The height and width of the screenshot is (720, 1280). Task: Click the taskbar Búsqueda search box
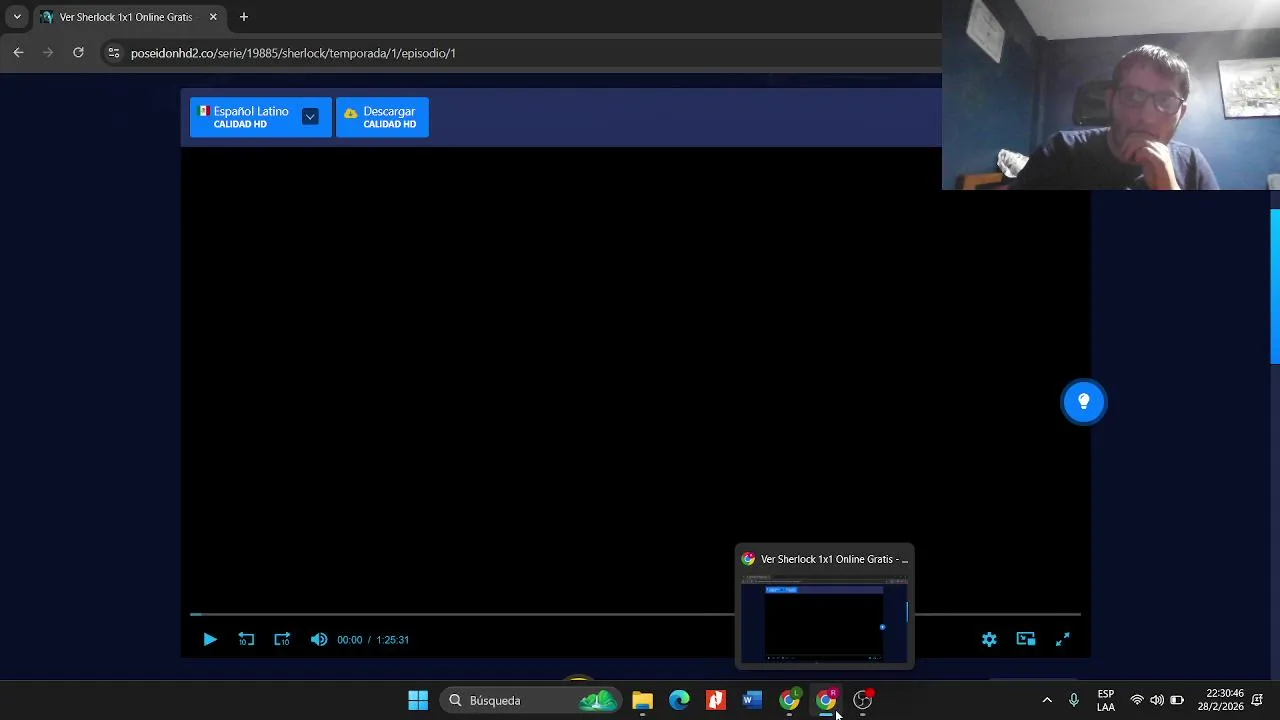[x=531, y=700]
